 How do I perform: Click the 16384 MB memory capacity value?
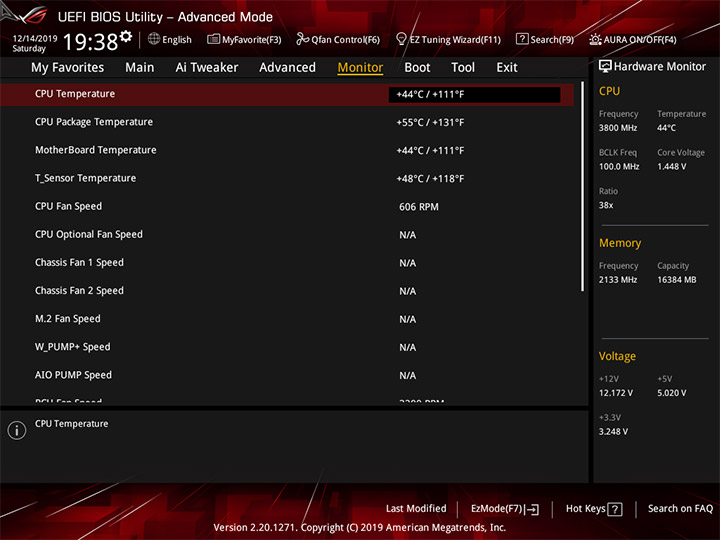[x=676, y=280]
